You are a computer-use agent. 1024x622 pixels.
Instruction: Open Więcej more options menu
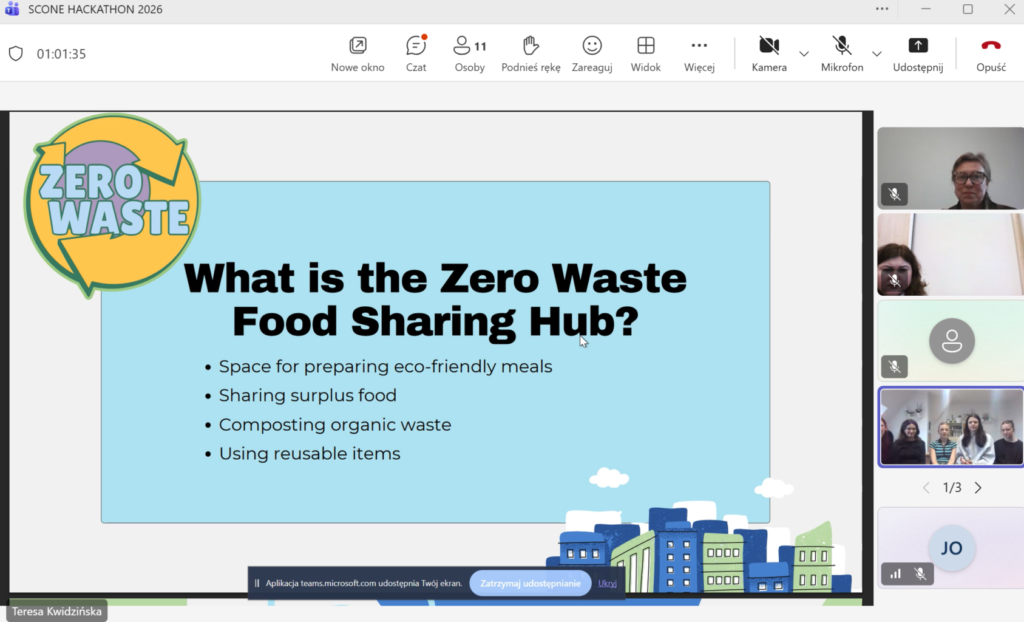pos(699,53)
